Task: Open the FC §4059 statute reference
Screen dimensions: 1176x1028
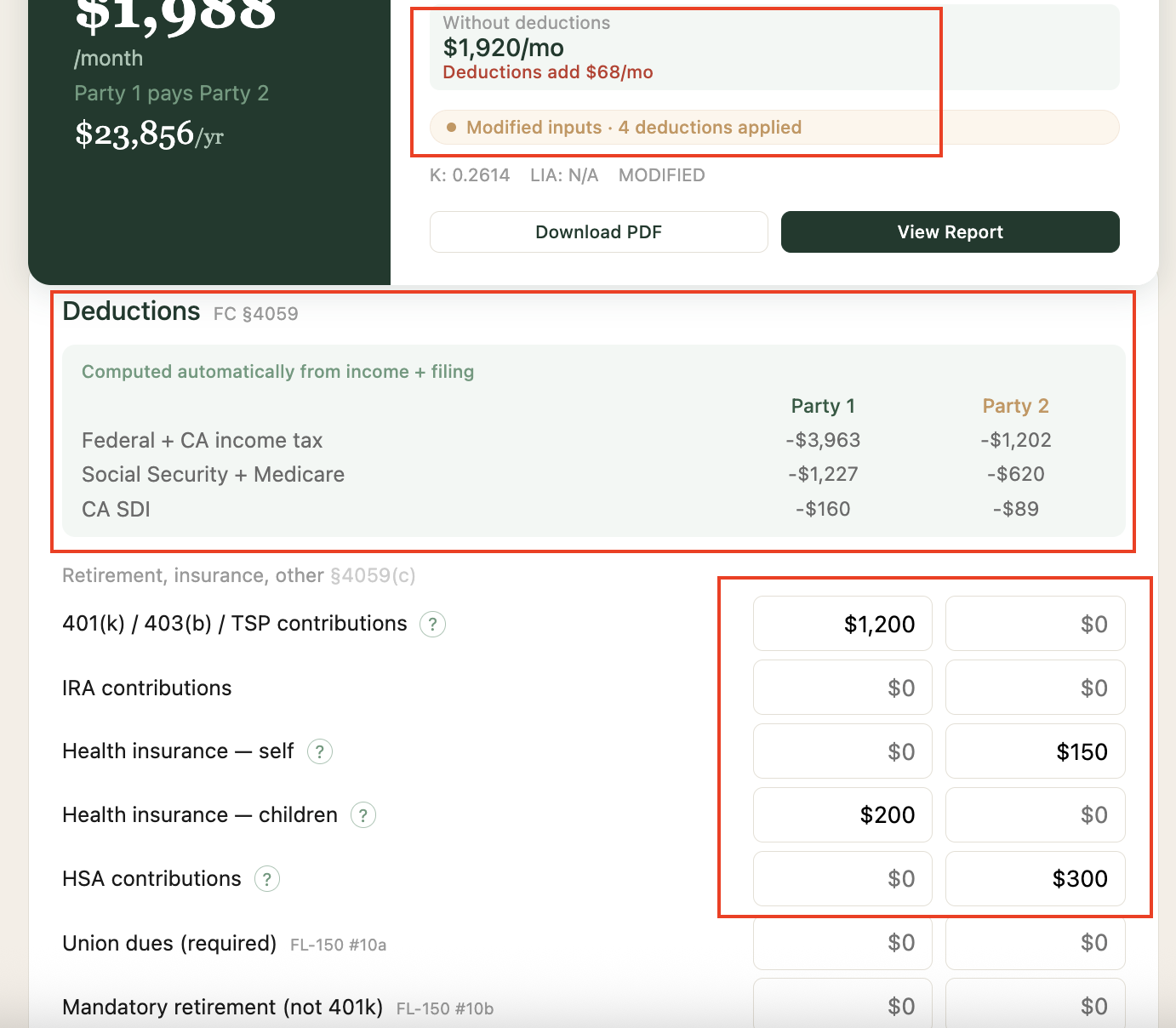Action: [255, 313]
